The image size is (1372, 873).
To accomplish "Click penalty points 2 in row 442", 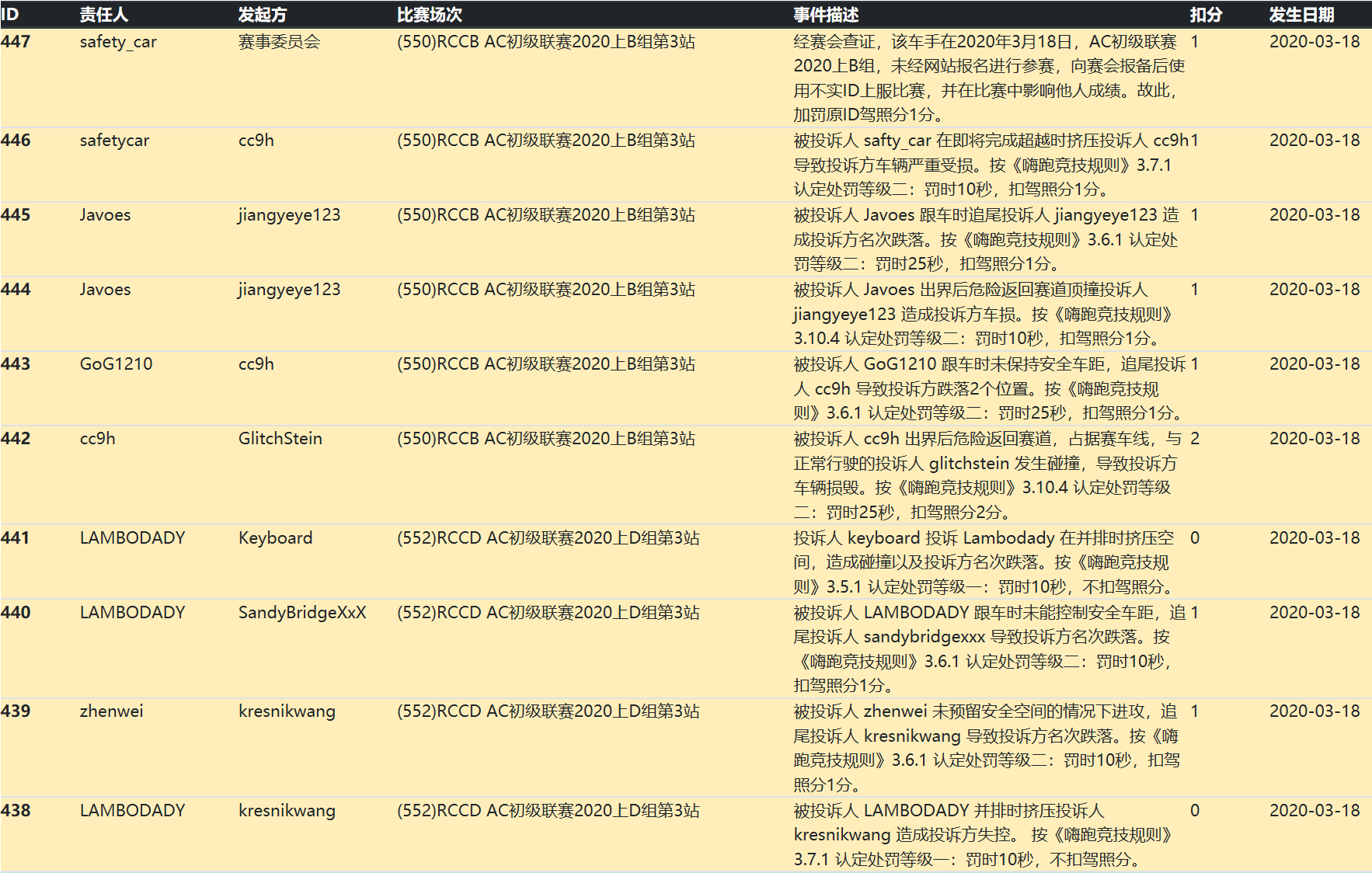I will [x=1195, y=439].
